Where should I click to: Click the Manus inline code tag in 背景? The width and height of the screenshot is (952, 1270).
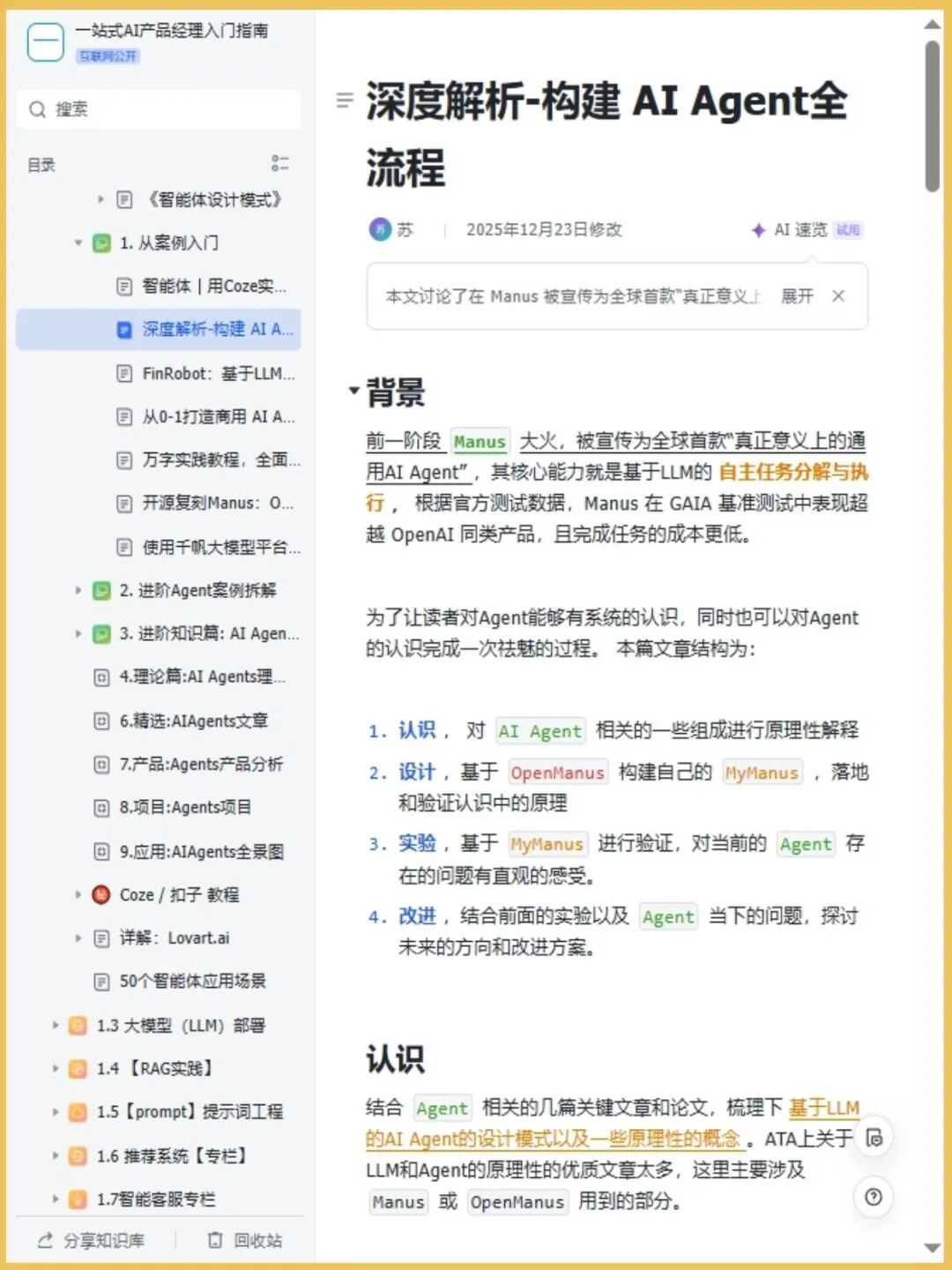click(x=480, y=441)
